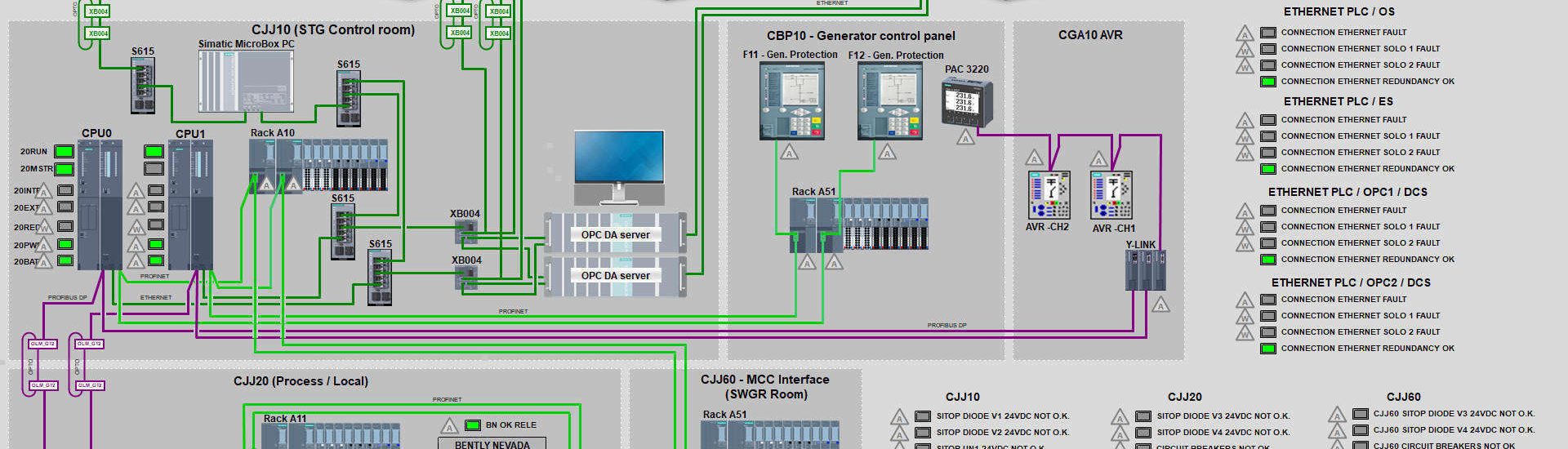This screenshot has height=449, width=1568.
Task: Click the 'CJJ60 - MCC Interface' title
Action: click(x=764, y=380)
